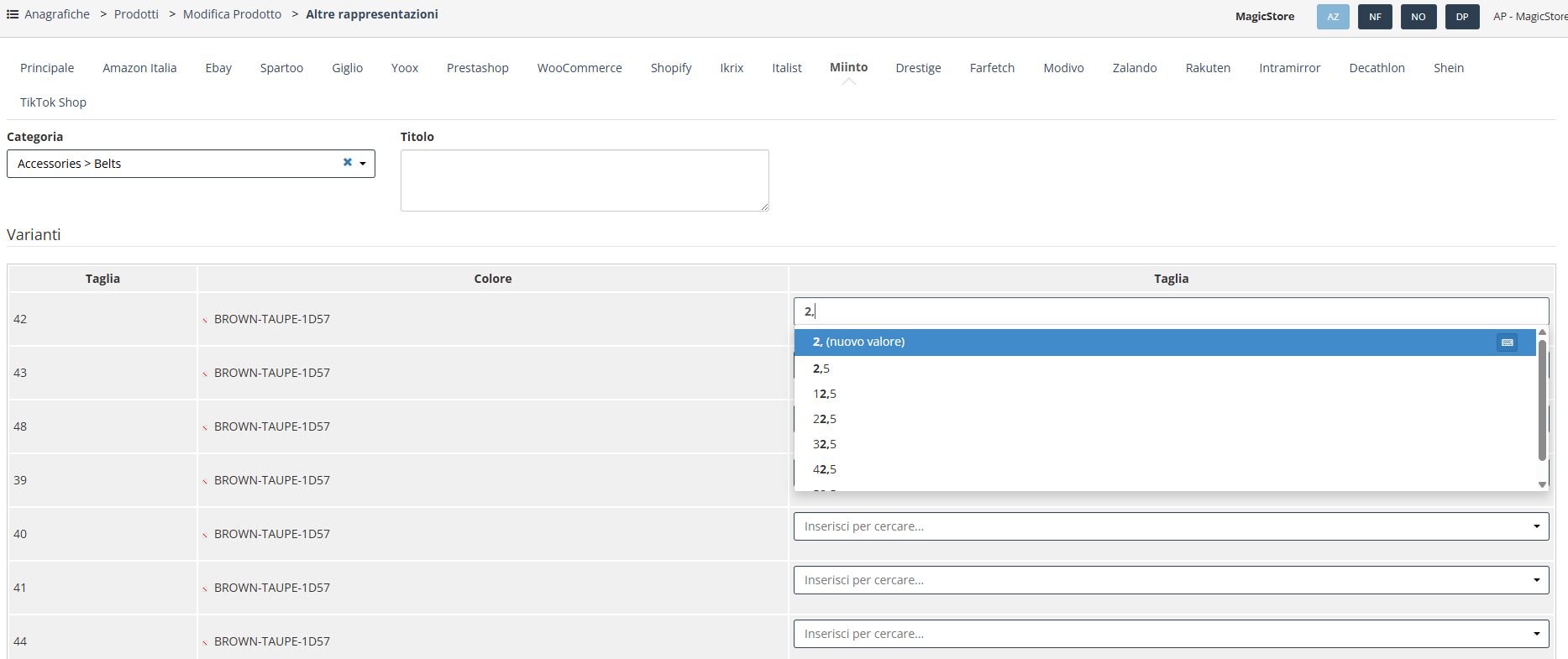Choose the 12,5 size option

1165,394
